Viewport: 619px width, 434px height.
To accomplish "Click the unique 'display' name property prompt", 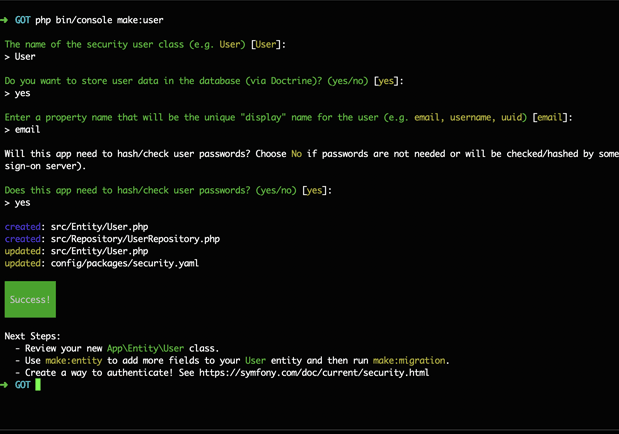I will click(x=288, y=117).
